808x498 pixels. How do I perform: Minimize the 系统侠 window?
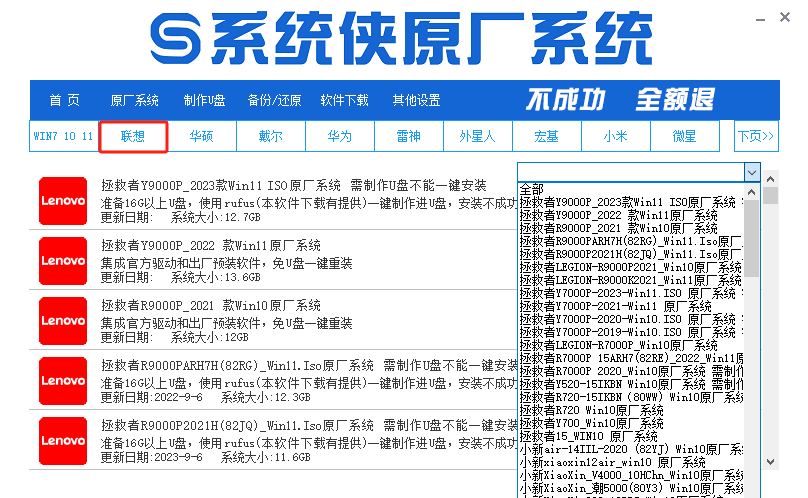tap(761, 19)
